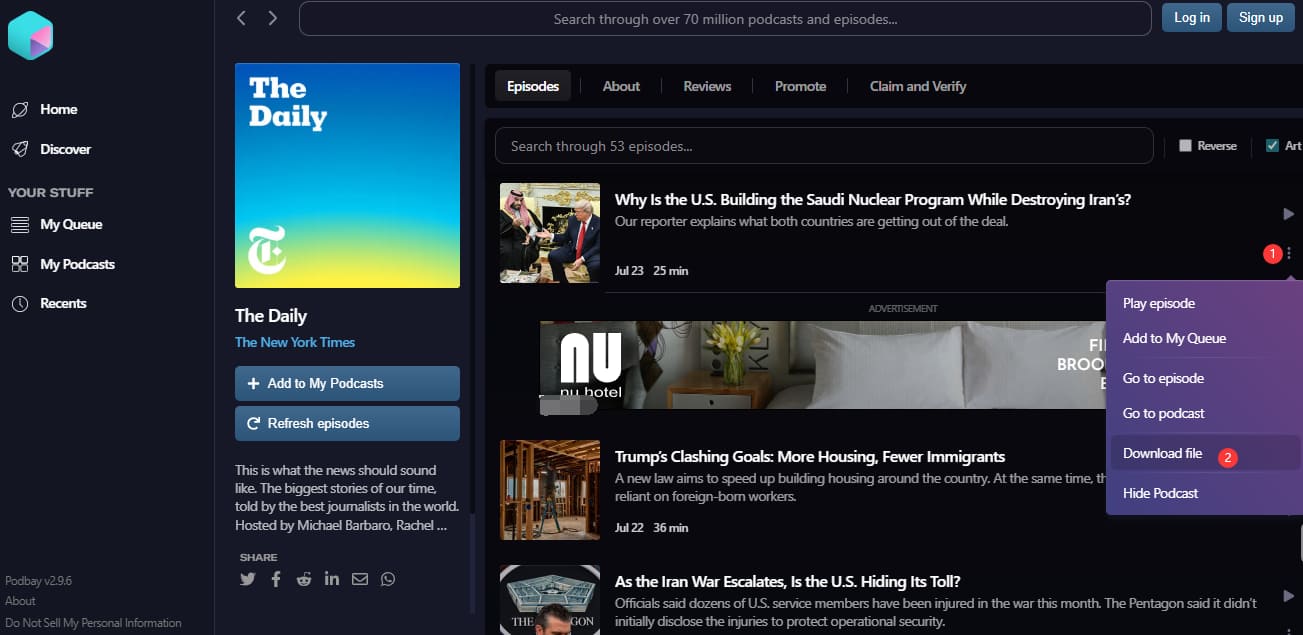
Task: Play the Saudi Nuclear Program episode
Action: (x=1288, y=214)
